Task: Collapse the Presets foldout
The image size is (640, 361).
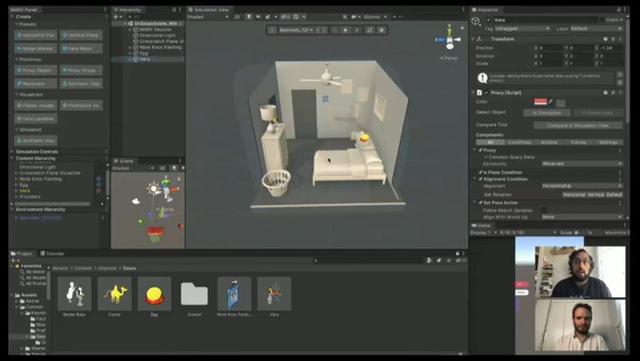Action: (18, 25)
